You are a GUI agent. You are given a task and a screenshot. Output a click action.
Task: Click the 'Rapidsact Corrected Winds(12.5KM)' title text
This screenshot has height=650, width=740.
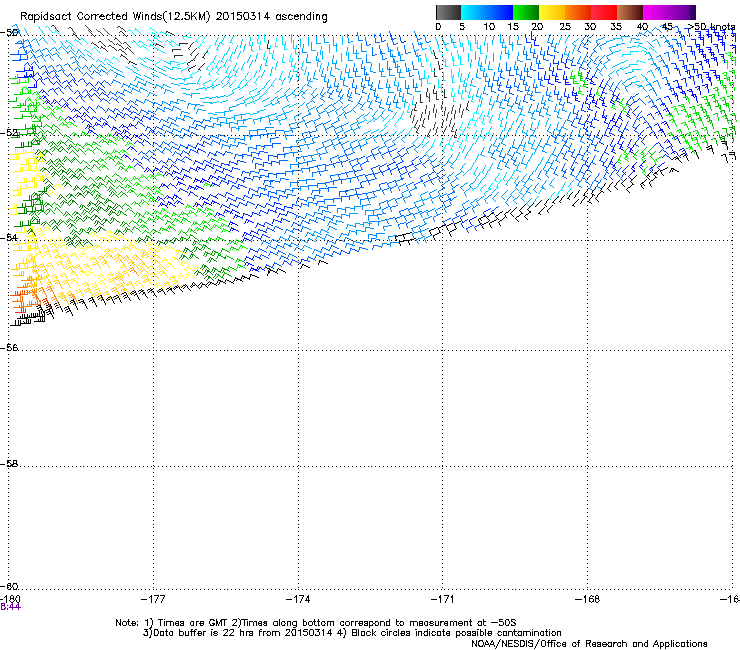click(115, 17)
